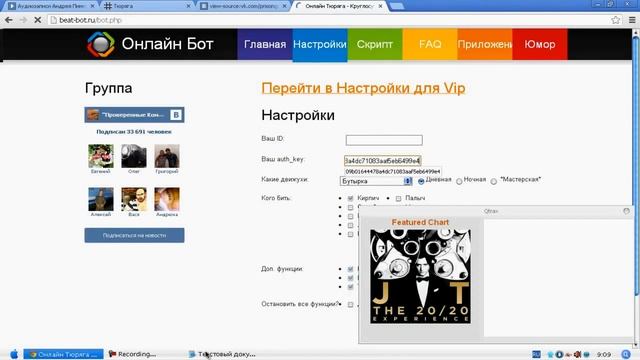The height and width of the screenshot is (360, 640).
Task: Toggle the Пальч checkbox
Action: click(398, 198)
